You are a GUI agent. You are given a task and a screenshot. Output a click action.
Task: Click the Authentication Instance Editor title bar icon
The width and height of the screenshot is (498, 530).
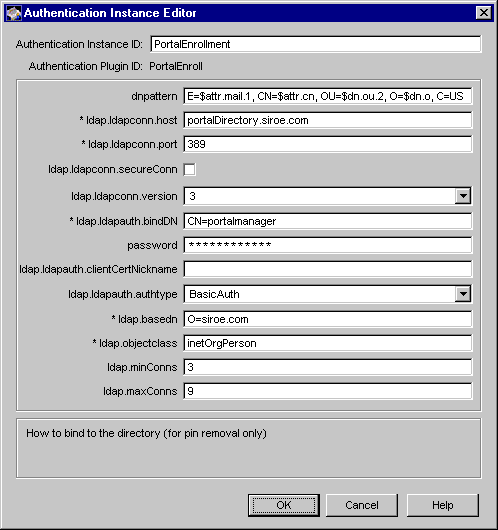coord(14,13)
